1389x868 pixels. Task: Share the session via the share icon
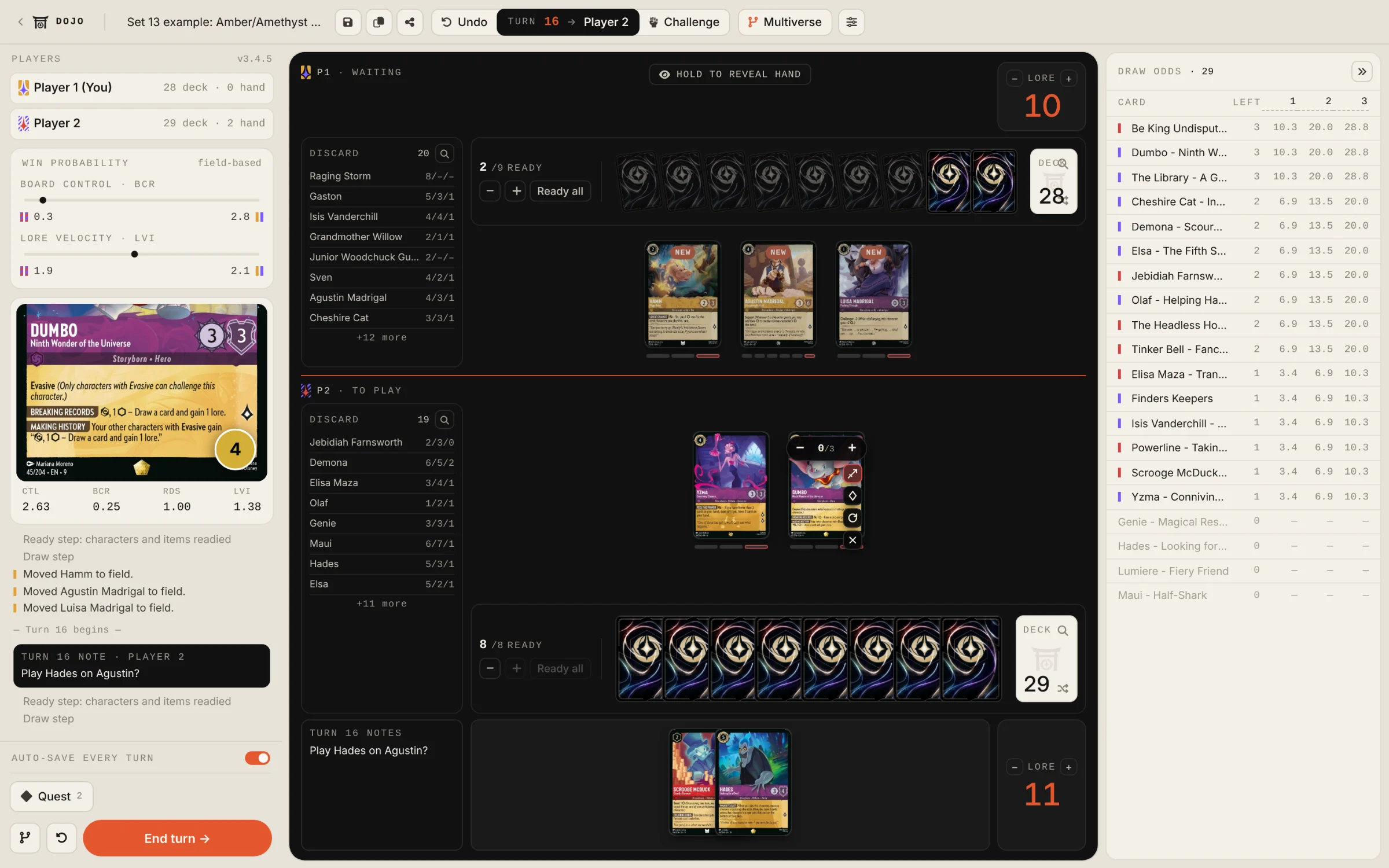(x=410, y=22)
